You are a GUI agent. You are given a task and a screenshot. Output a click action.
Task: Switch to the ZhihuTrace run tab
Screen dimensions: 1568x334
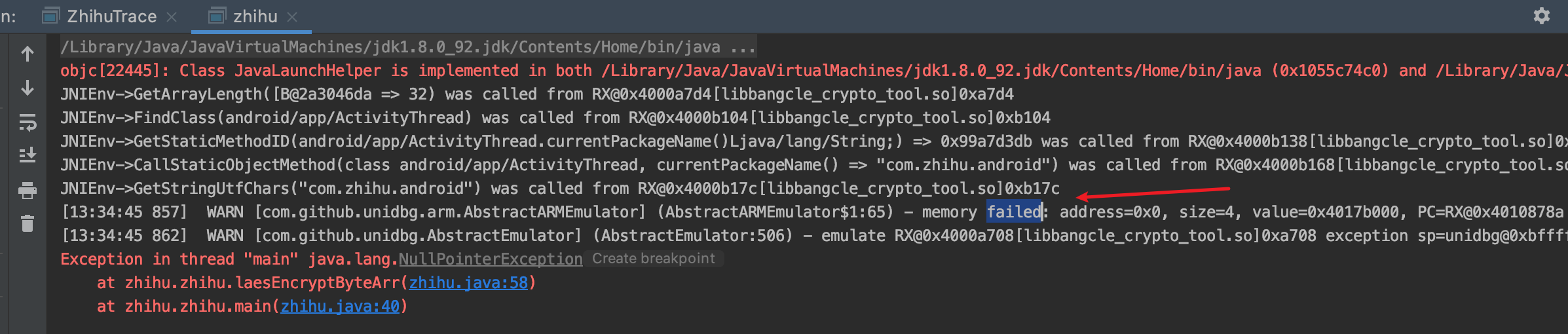click(x=111, y=16)
